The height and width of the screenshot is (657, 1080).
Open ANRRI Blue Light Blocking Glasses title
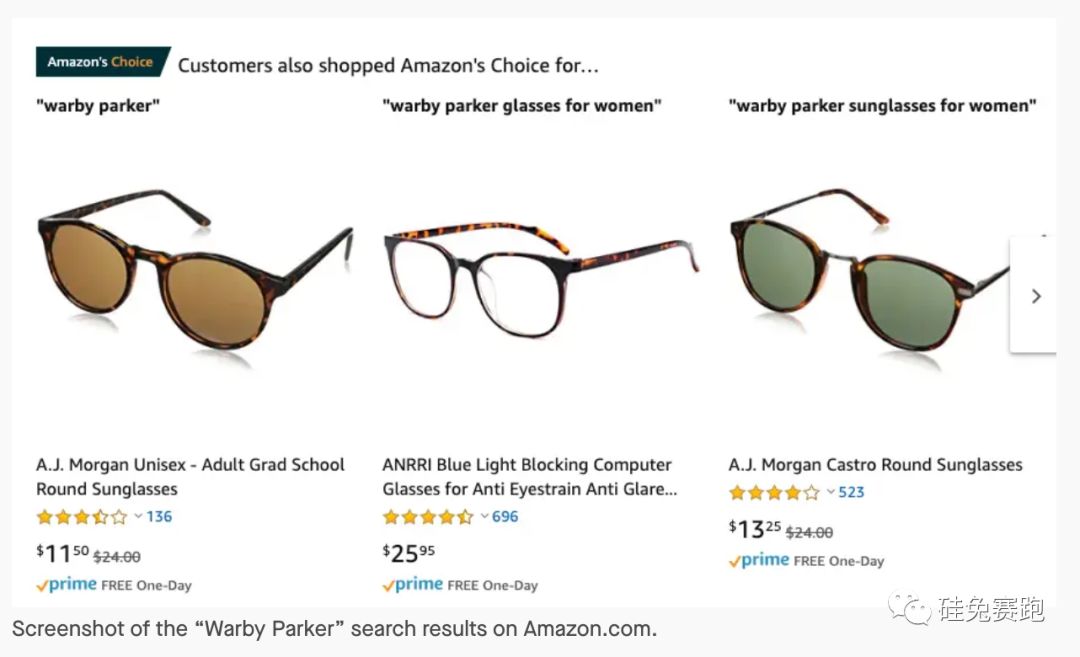tap(529, 477)
